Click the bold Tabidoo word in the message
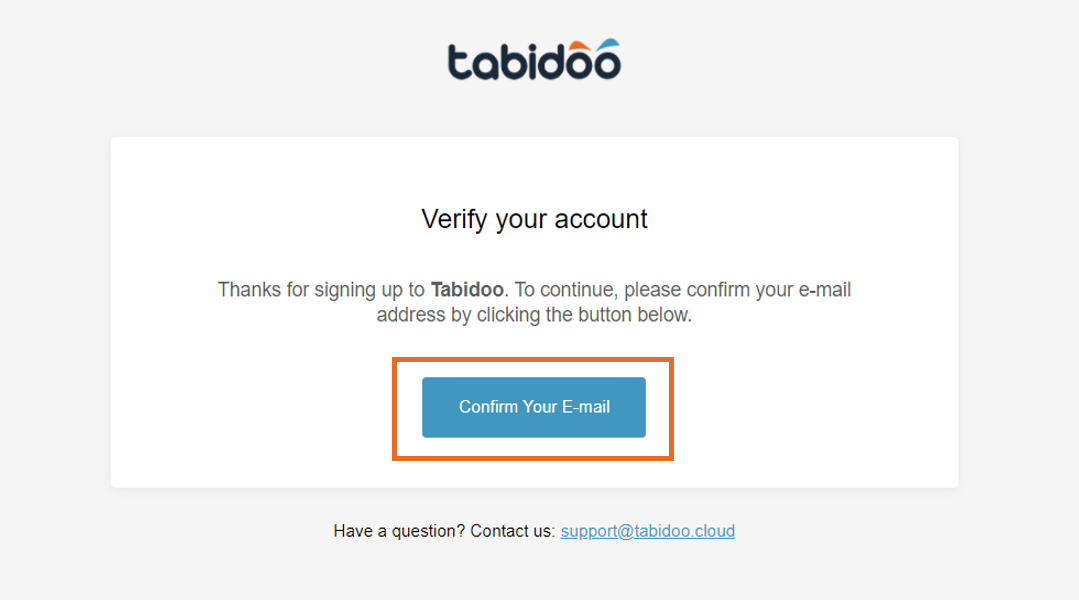Screen dimensions: 1079x600 click(x=467, y=290)
